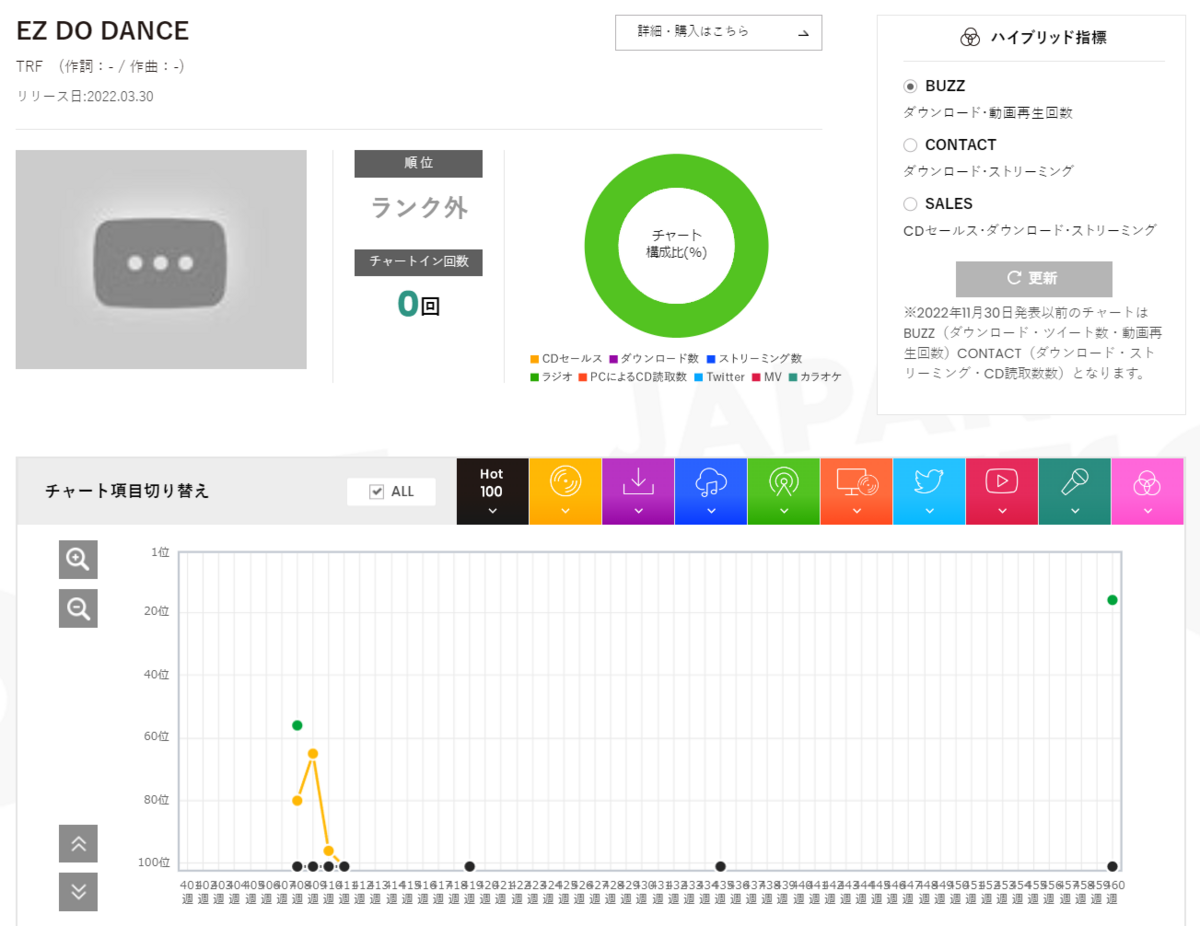Select the music video play icon tab
The height and width of the screenshot is (926, 1200).
point(1002,491)
